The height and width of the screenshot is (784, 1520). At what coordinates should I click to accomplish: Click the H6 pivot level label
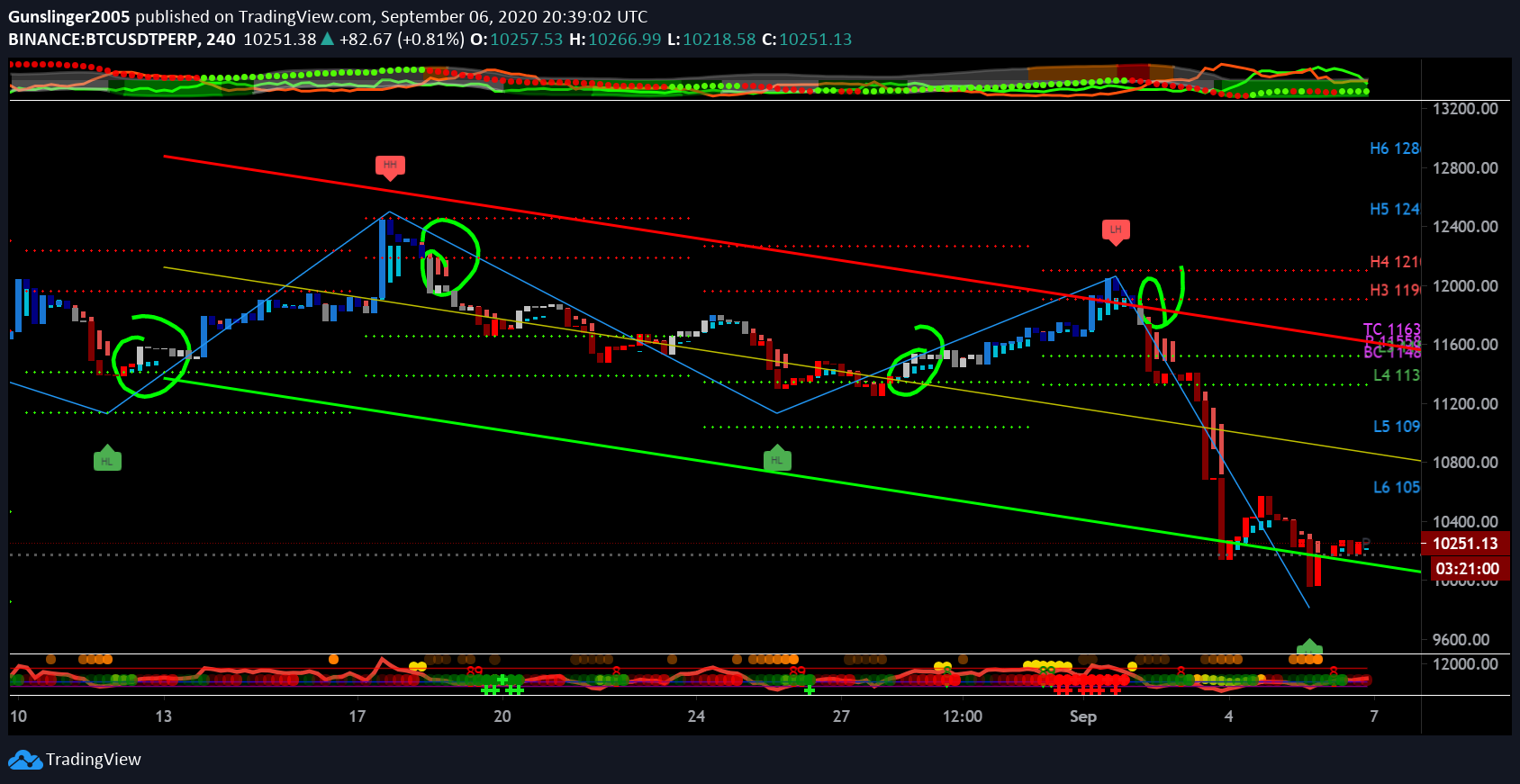click(1395, 149)
